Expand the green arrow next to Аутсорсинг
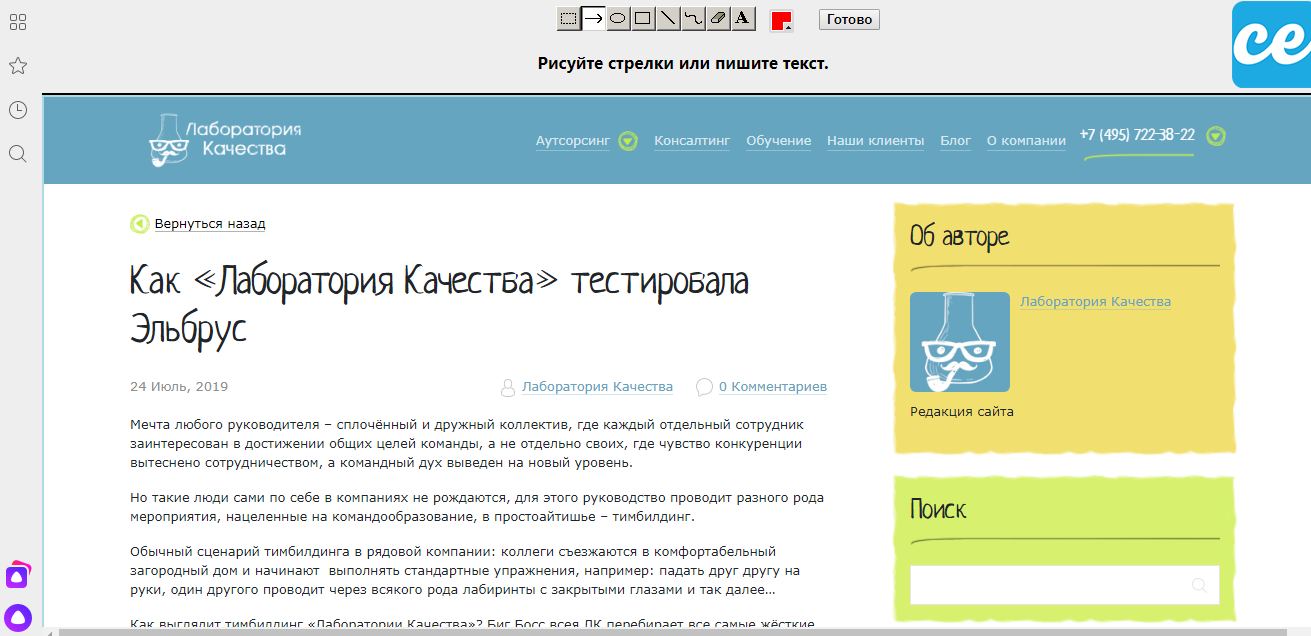1311x636 pixels. pos(628,141)
